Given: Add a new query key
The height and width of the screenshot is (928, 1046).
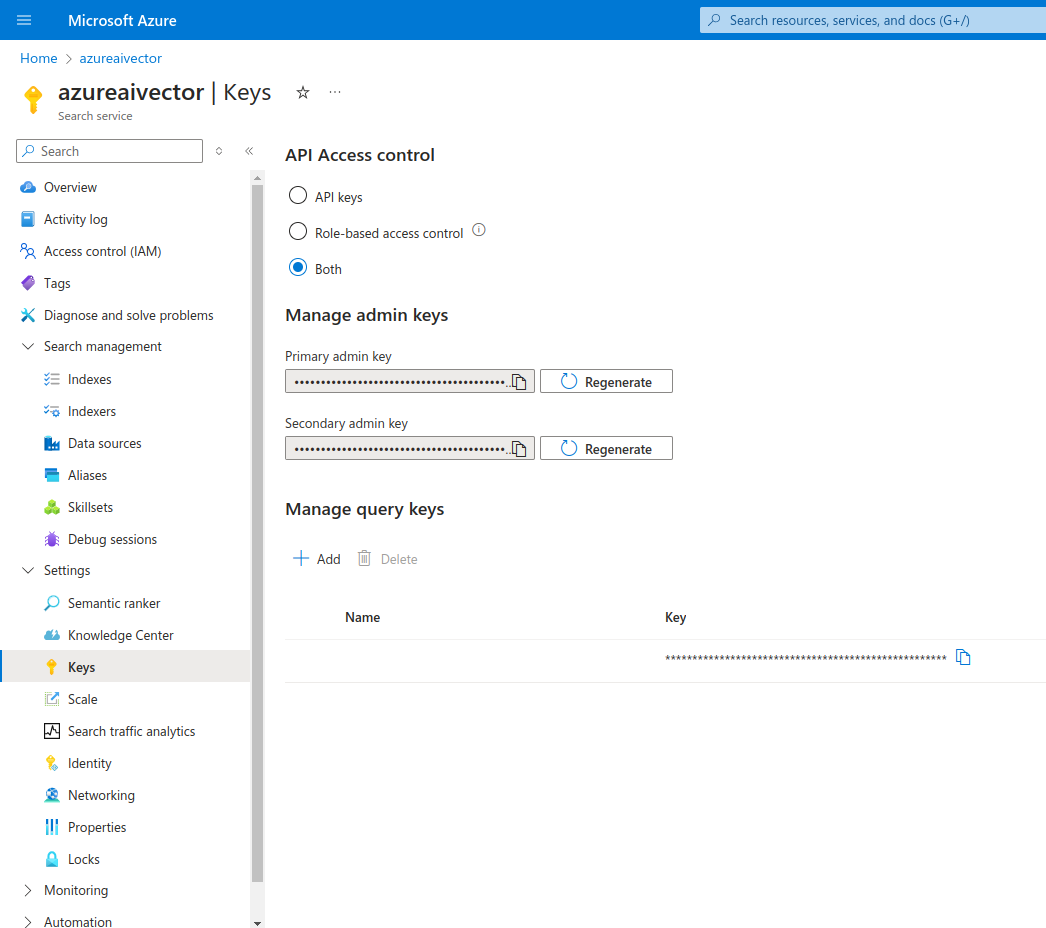Looking at the screenshot, I should (x=316, y=558).
